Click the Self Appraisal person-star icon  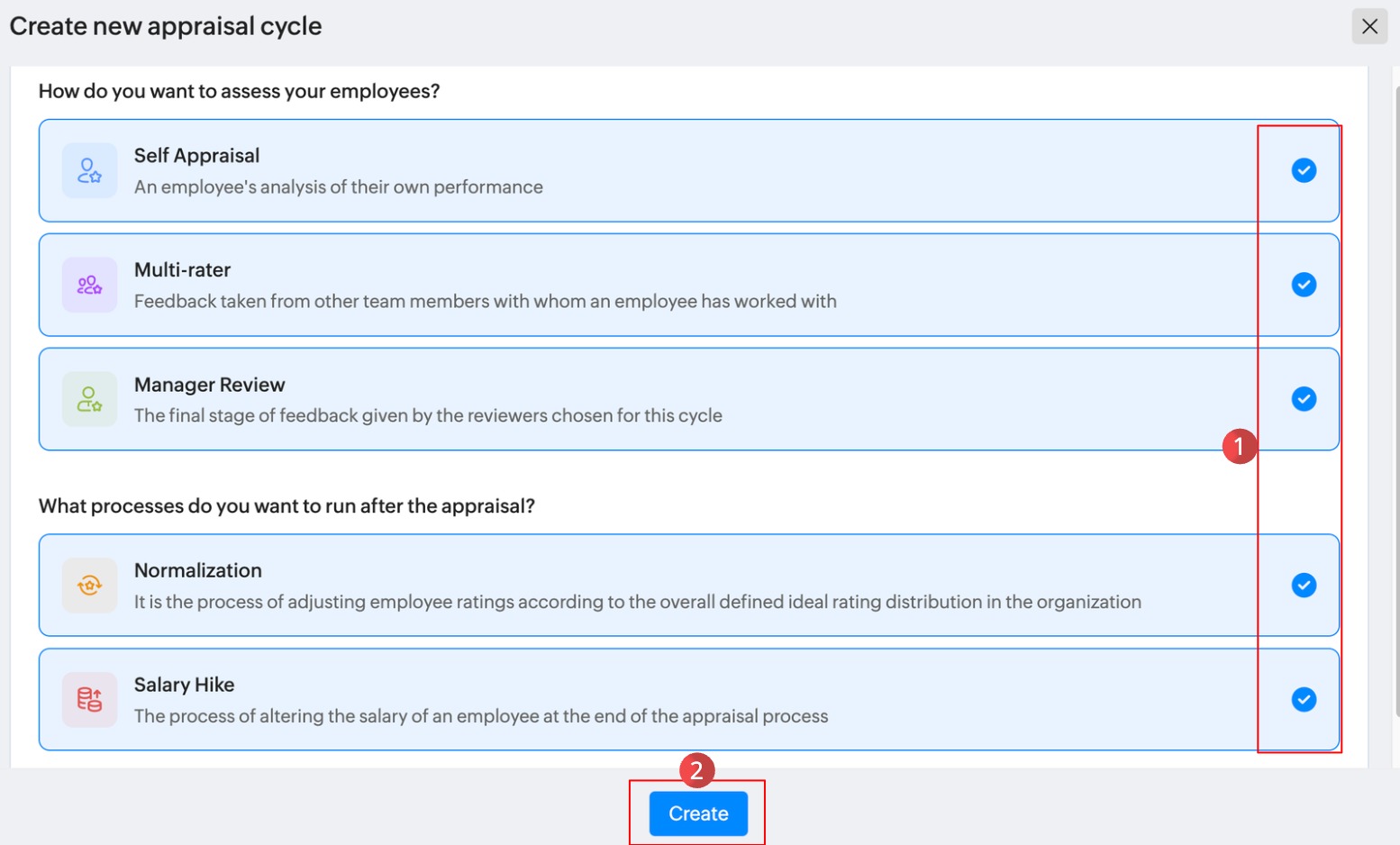[89, 170]
